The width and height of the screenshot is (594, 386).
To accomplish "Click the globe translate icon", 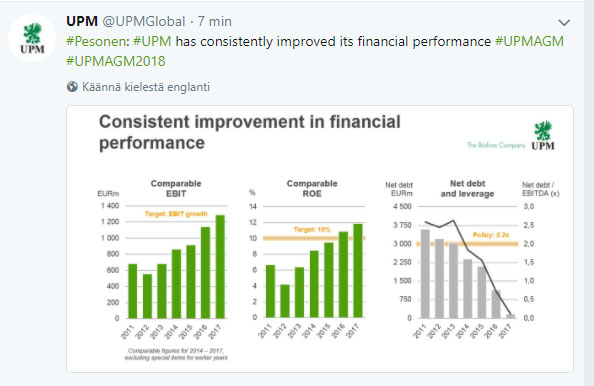I will coord(72,87).
